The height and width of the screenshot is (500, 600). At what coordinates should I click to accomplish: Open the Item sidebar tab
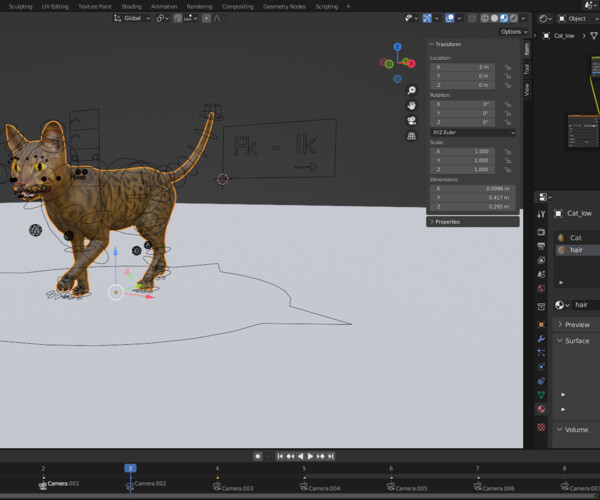[527, 49]
